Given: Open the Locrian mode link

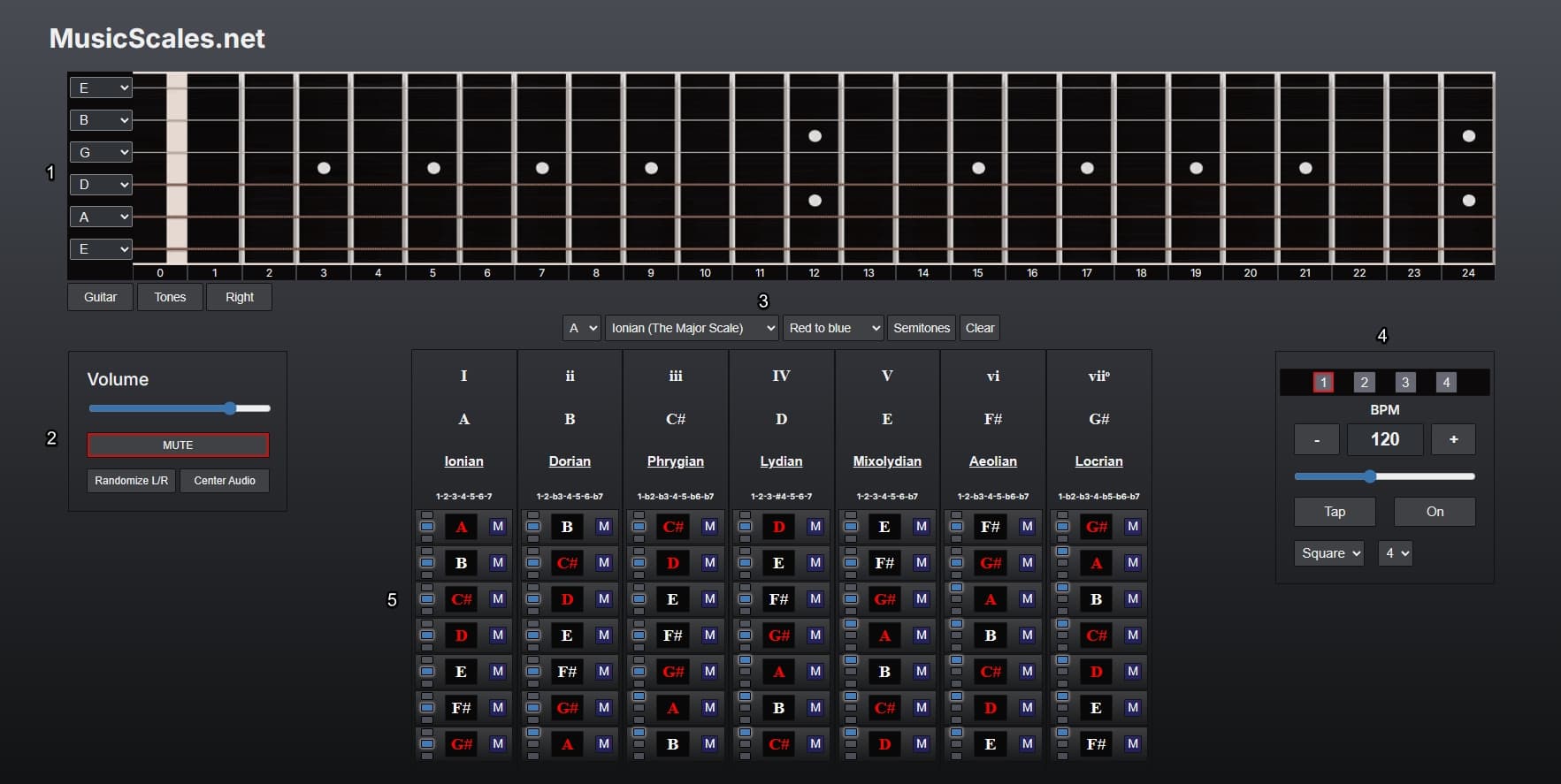Looking at the screenshot, I should (1098, 461).
